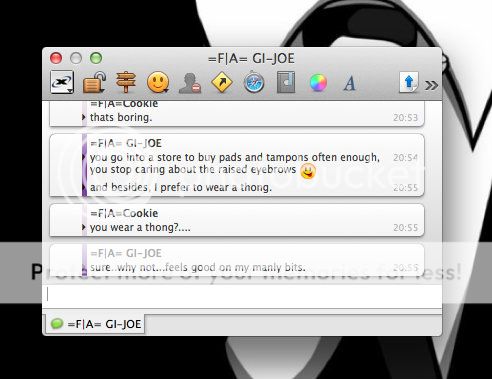Click the yellow diamond arrow sign icon
This screenshot has height=379, width=492.
point(222,82)
